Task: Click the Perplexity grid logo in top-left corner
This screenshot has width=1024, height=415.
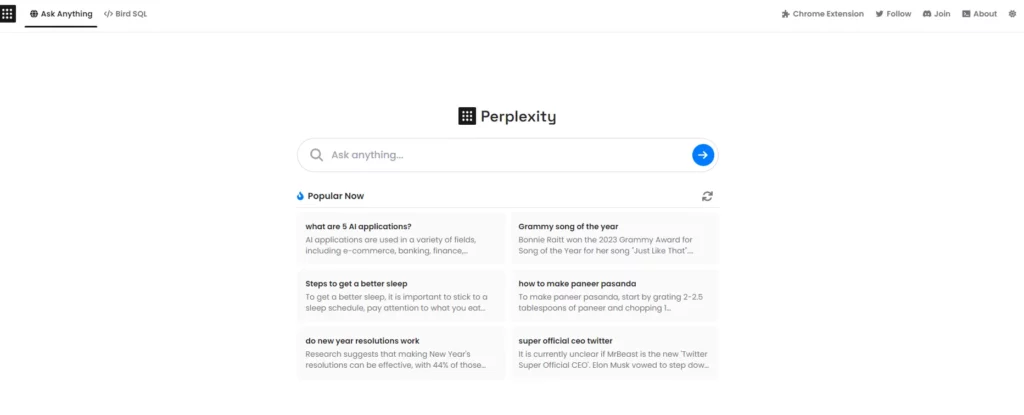Action: click(x=8, y=14)
